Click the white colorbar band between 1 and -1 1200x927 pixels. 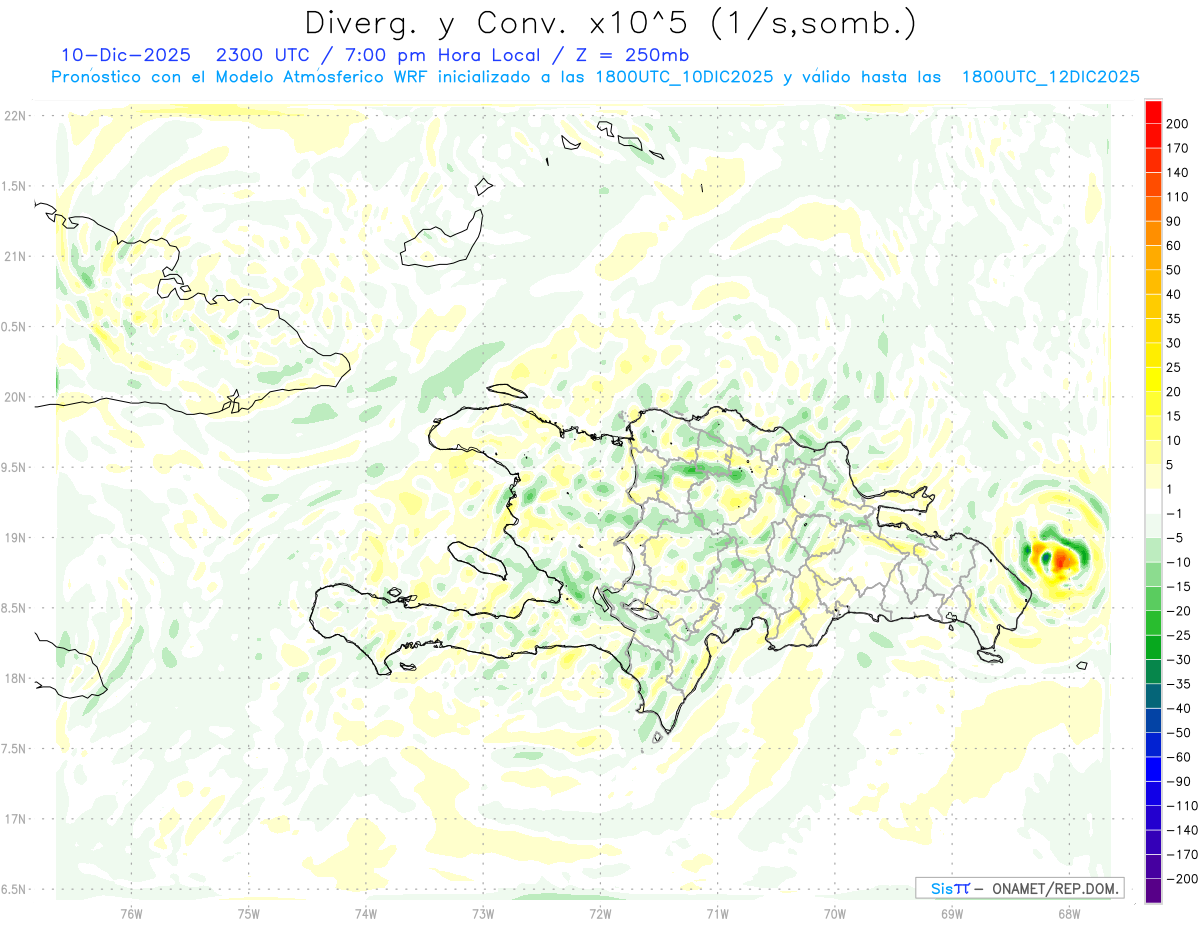pos(1153,500)
